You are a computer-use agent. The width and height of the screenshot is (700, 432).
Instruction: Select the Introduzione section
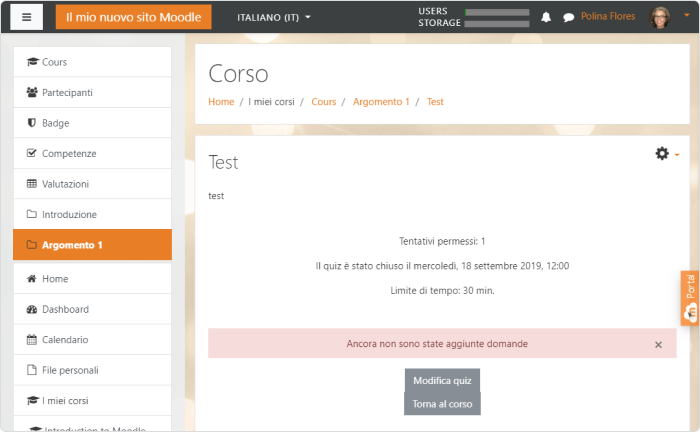92,214
